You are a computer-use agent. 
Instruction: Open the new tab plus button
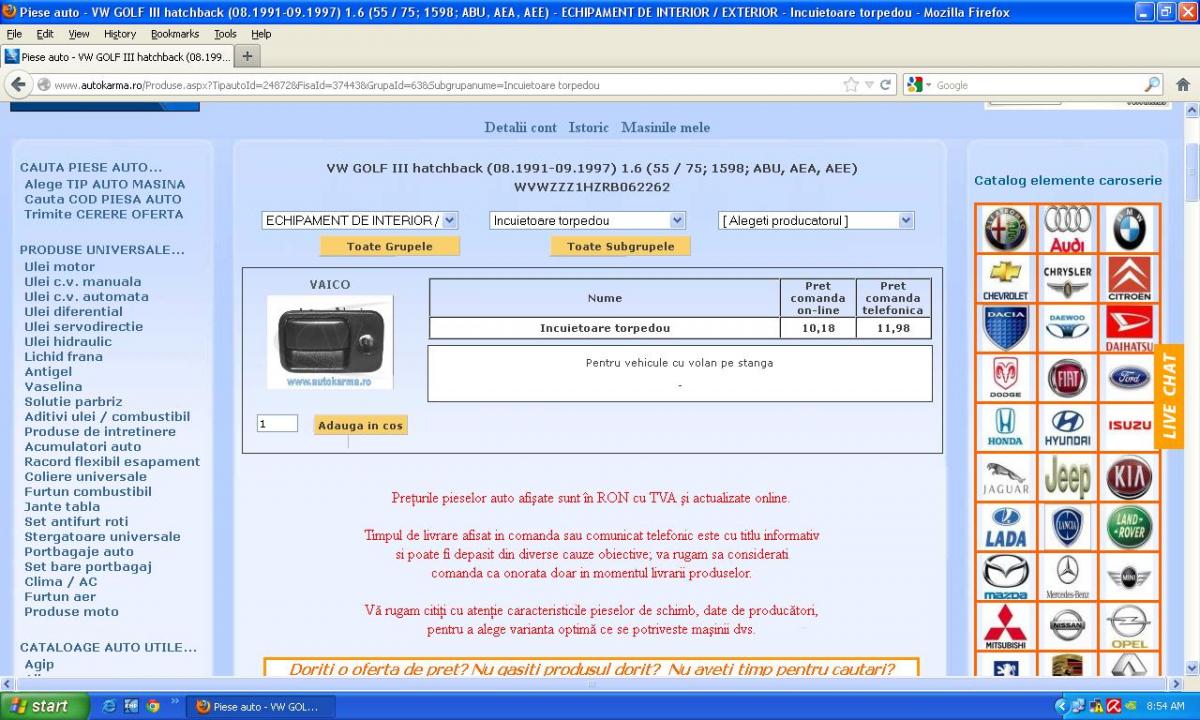(x=247, y=56)
